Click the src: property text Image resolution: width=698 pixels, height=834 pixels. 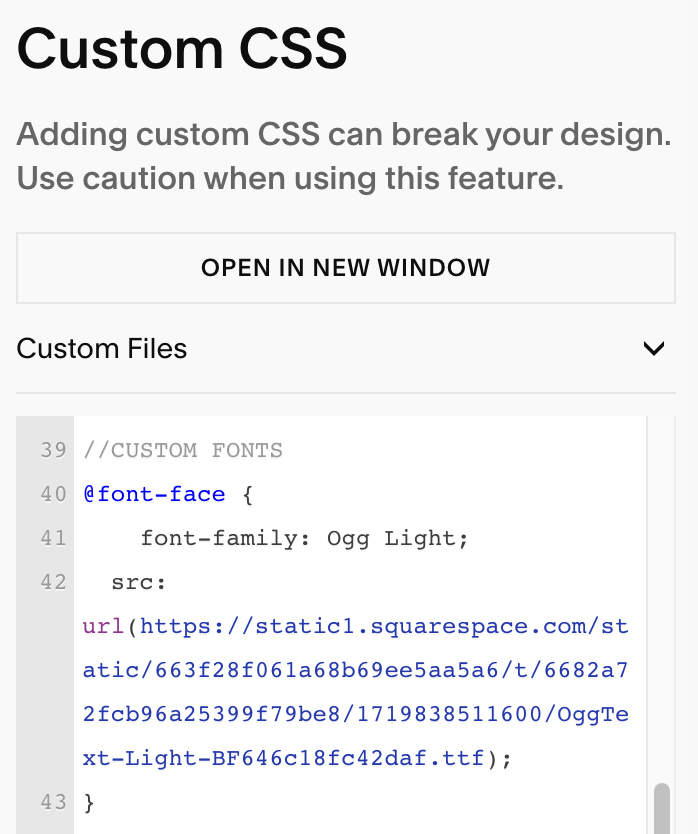(x=138, y=583)
